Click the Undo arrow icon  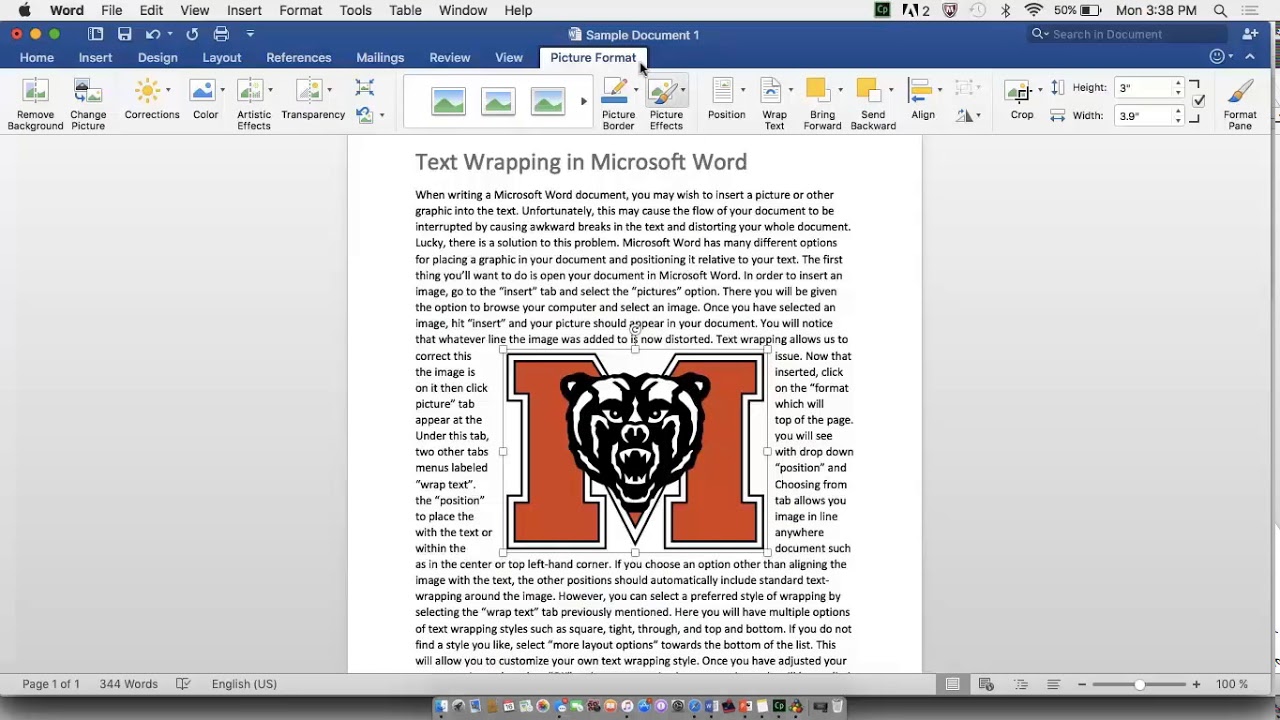pos(153,34)
